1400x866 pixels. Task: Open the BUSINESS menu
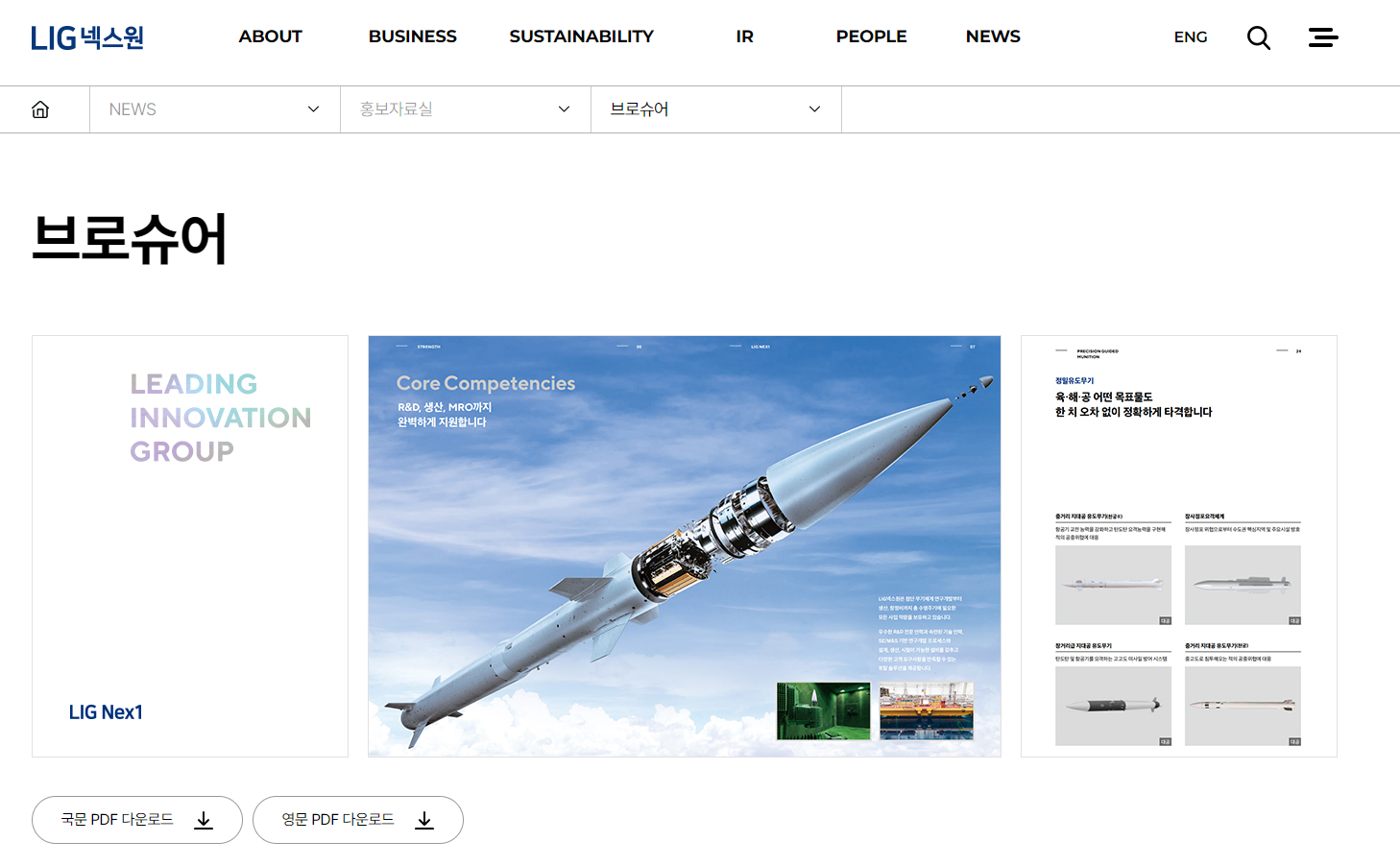[412, 36]
